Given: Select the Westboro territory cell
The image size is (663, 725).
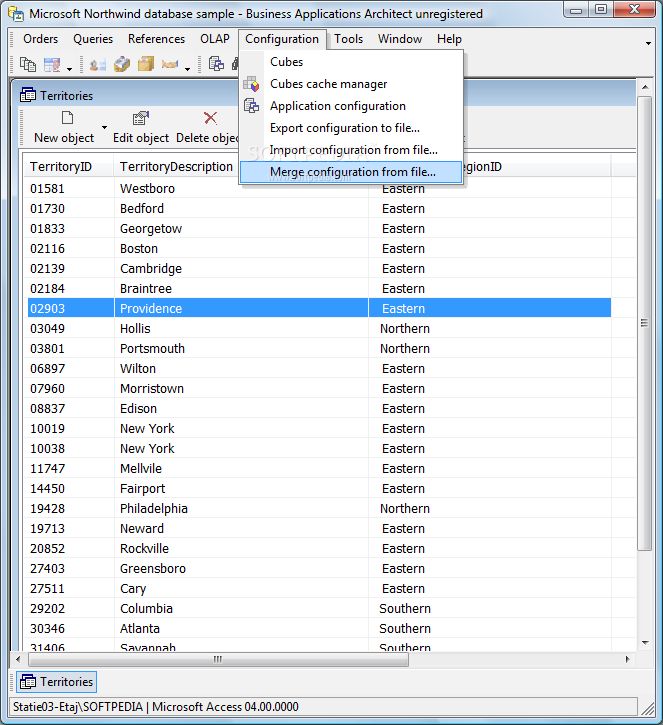Looking at the screenshot, I should click(x=241, y=189).
